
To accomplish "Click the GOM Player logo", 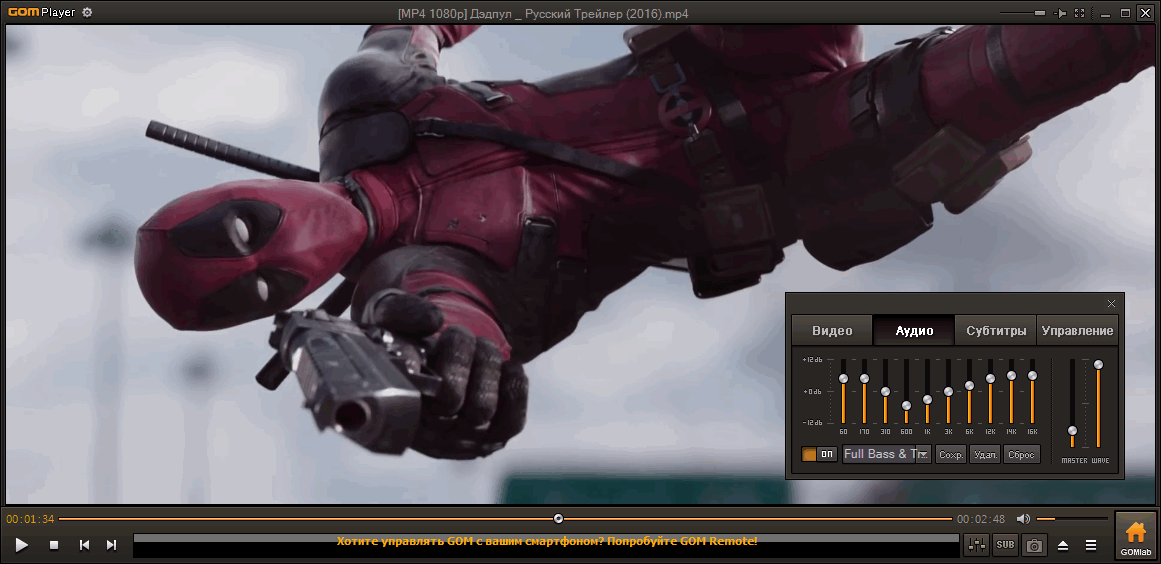I will (41, 13).
